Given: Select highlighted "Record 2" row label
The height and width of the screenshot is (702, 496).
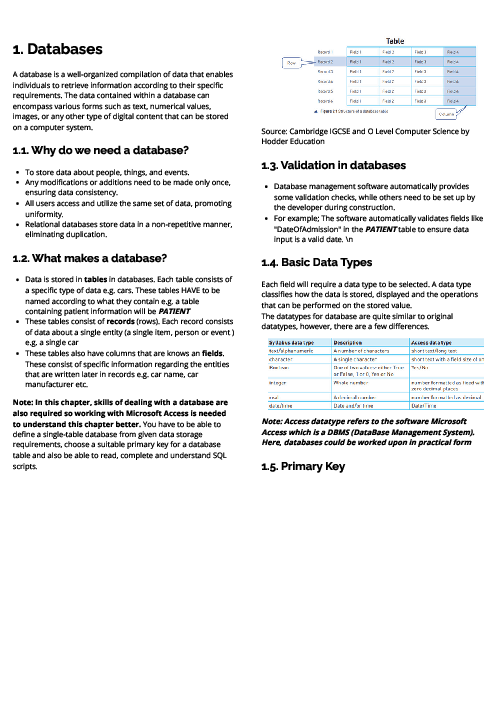Looking at the screenshot, I should [x=325, y=62].
